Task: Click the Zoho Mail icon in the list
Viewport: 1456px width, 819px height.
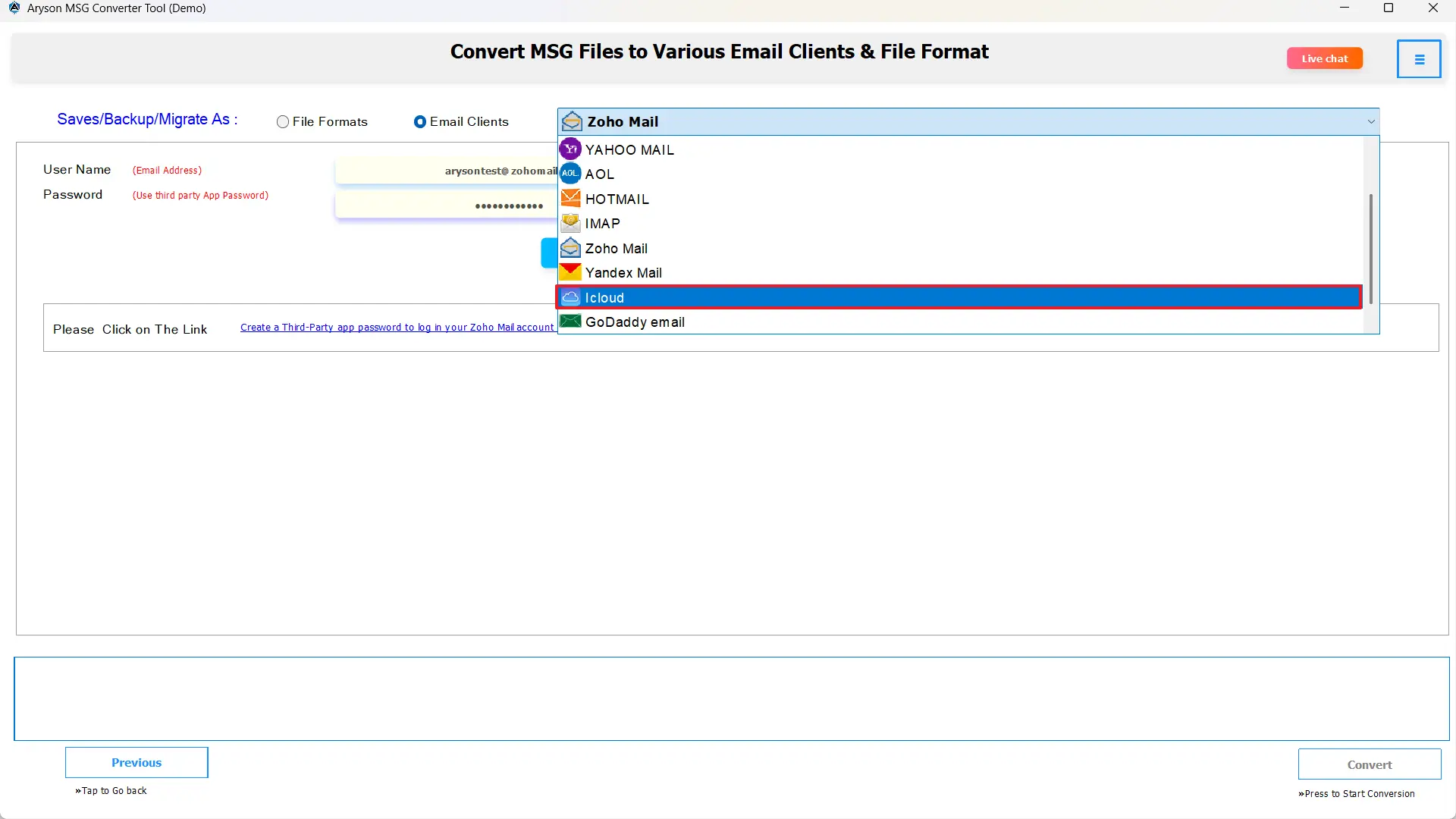Action: click(x=570, y=248)
